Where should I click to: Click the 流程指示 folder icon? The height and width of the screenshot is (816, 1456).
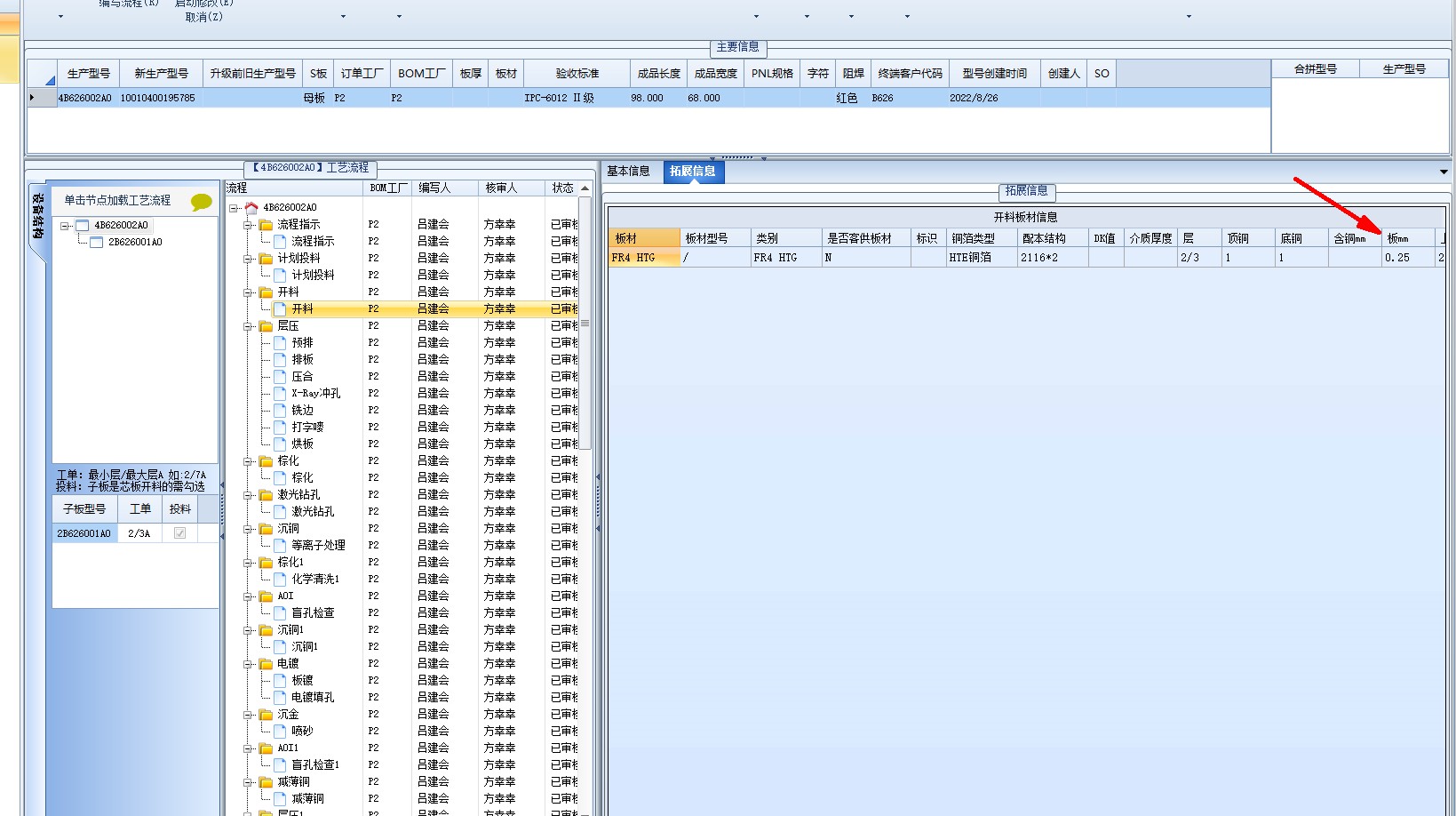click(x=266, y=224)
